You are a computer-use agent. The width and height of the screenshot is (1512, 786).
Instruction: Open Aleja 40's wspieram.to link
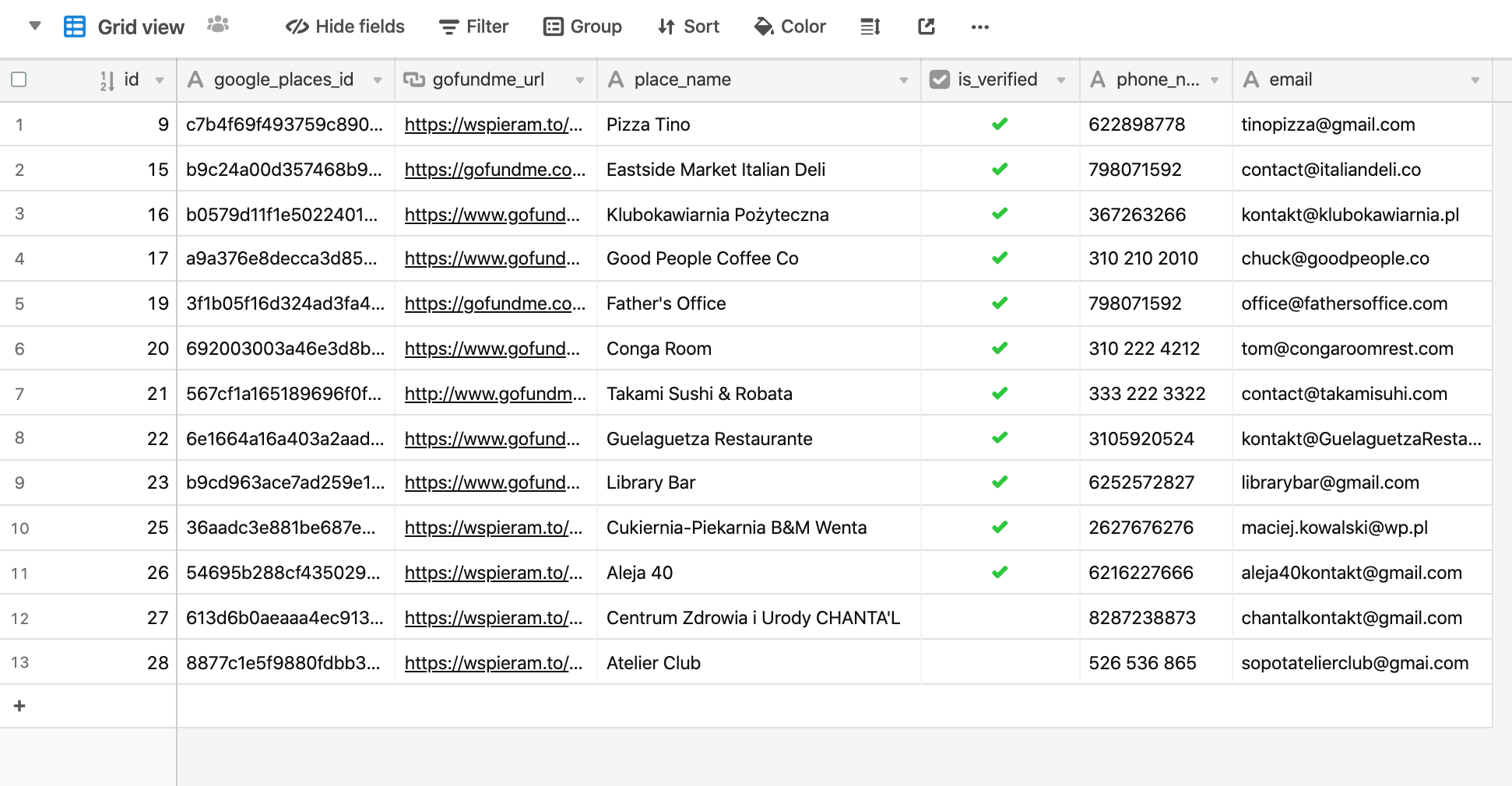tap(494, 573)
